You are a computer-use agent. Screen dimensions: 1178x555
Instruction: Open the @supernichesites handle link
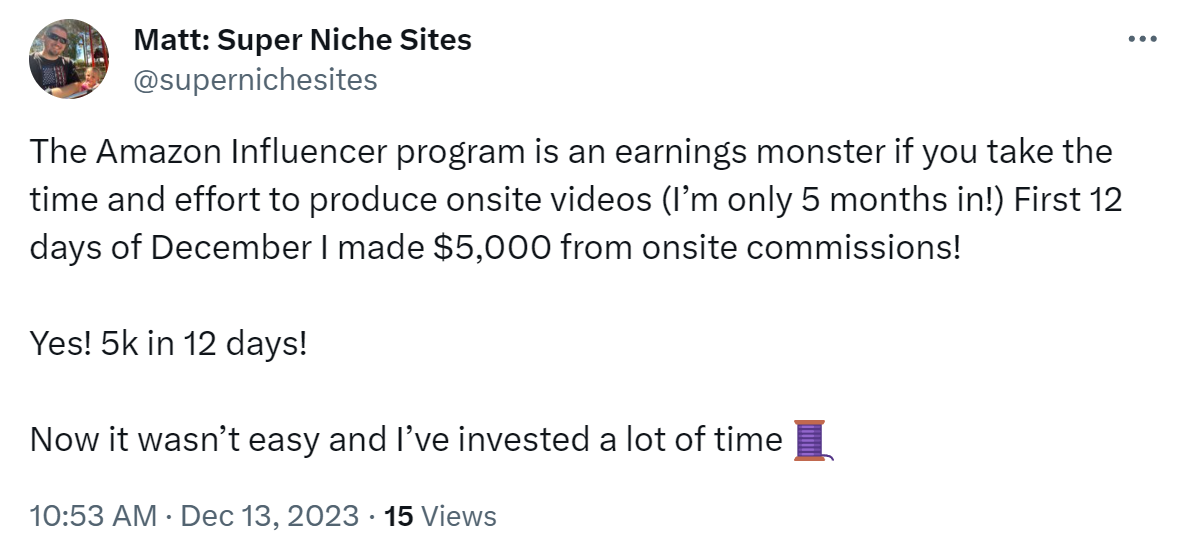pos(255,79)
